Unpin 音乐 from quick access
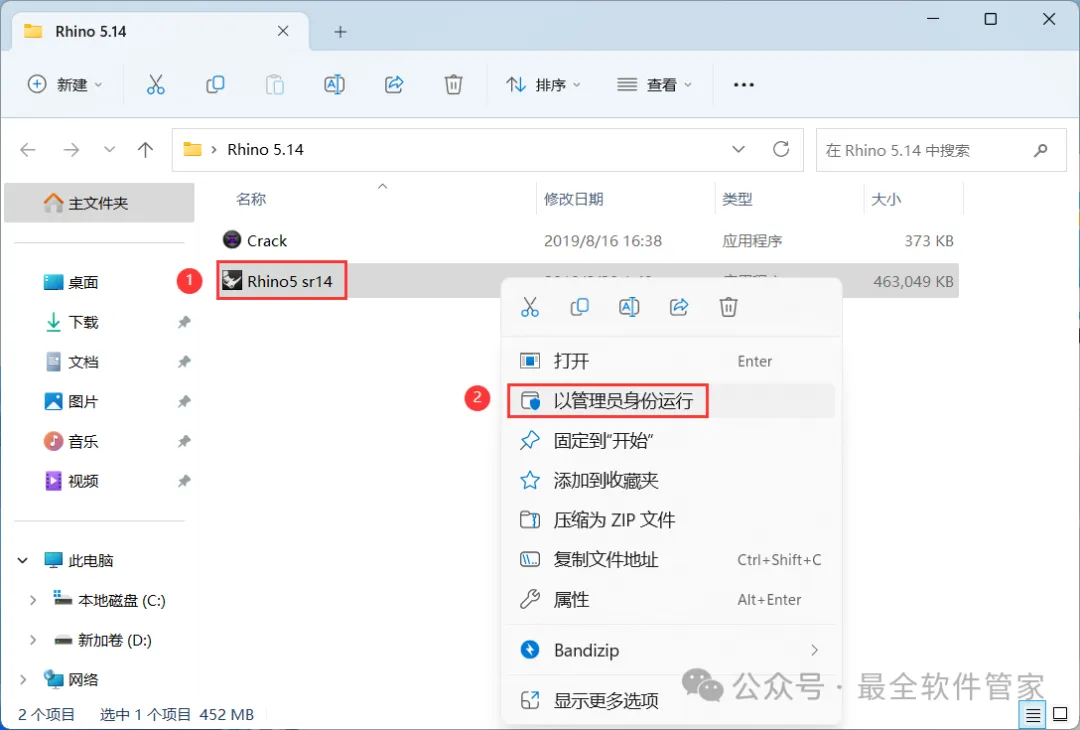Viewport: 1080px width, 730px height. click(184, 441)
